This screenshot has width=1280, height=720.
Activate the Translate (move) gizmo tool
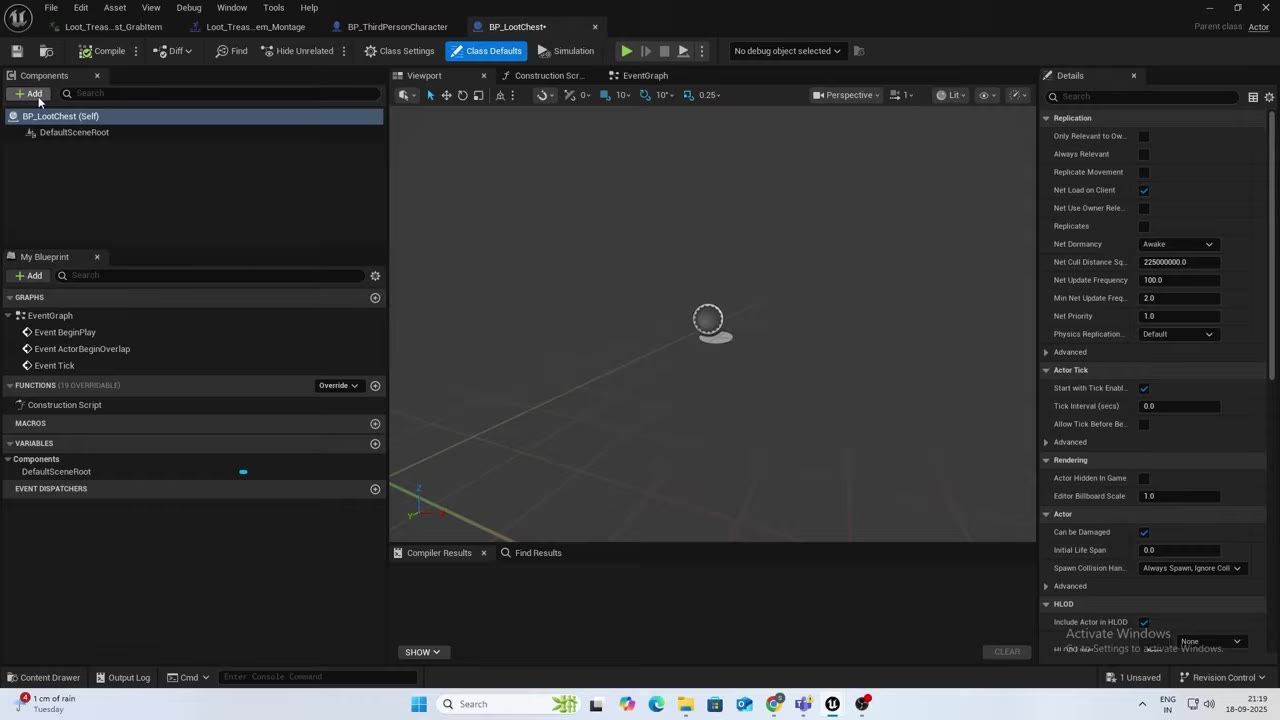446,95
